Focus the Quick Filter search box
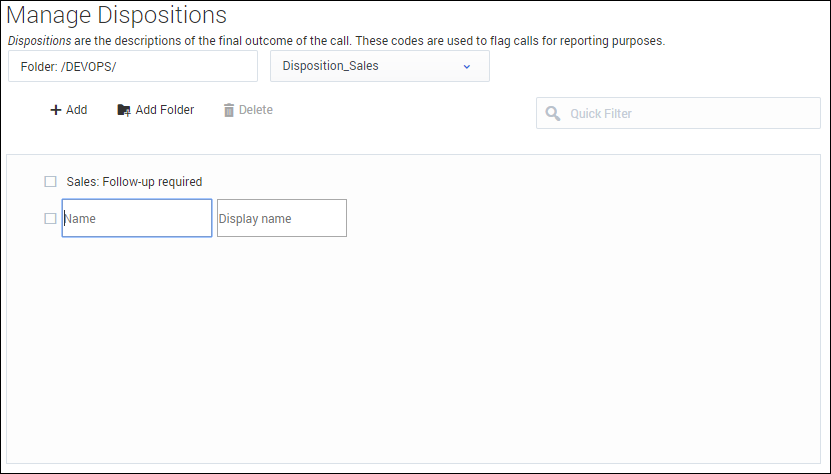This screenshot has width=831, height=474. pyautogui.click(x=690, y=114)
